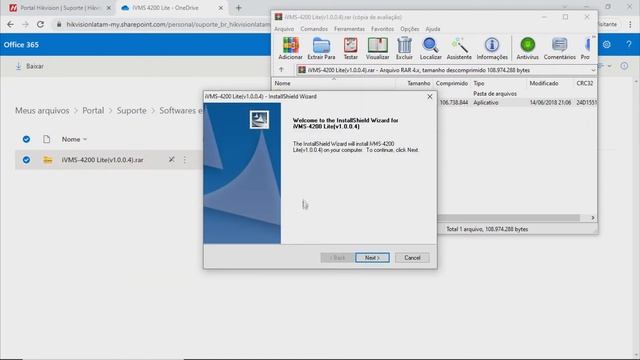This screenshot has height=360, width=640.
Task: Click browser back arrow
Action: pyautogui.click(x=11, y=24)
